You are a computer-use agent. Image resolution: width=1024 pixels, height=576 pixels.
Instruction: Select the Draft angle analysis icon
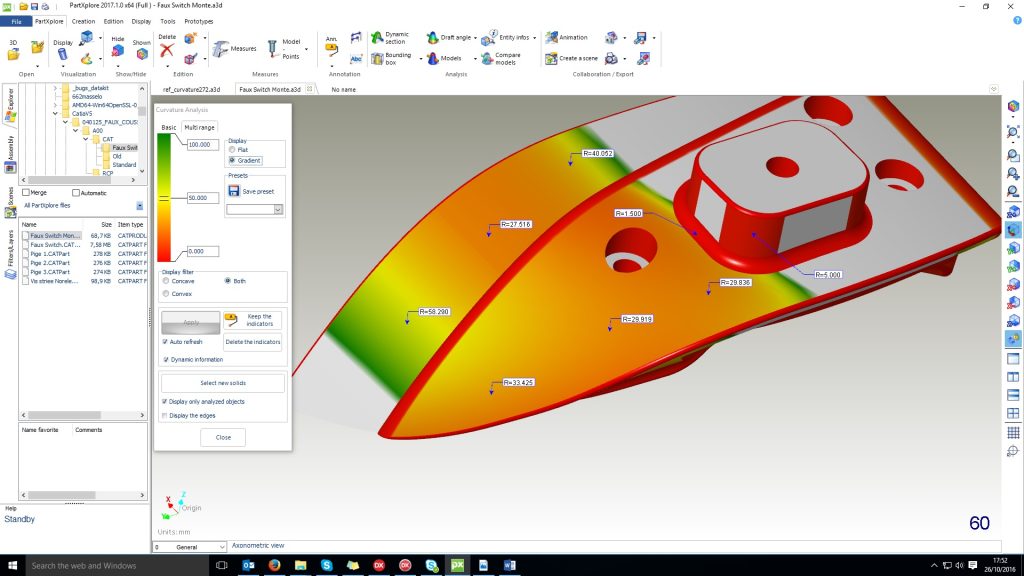pos(432,37)
